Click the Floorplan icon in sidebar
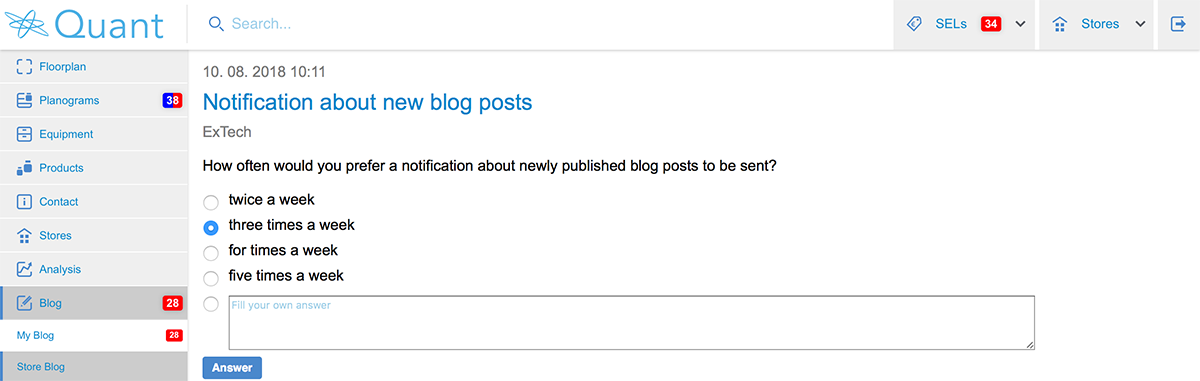The width and height of the screenshot is (1200, 381). pyautogui.click(x=25, y=67)
